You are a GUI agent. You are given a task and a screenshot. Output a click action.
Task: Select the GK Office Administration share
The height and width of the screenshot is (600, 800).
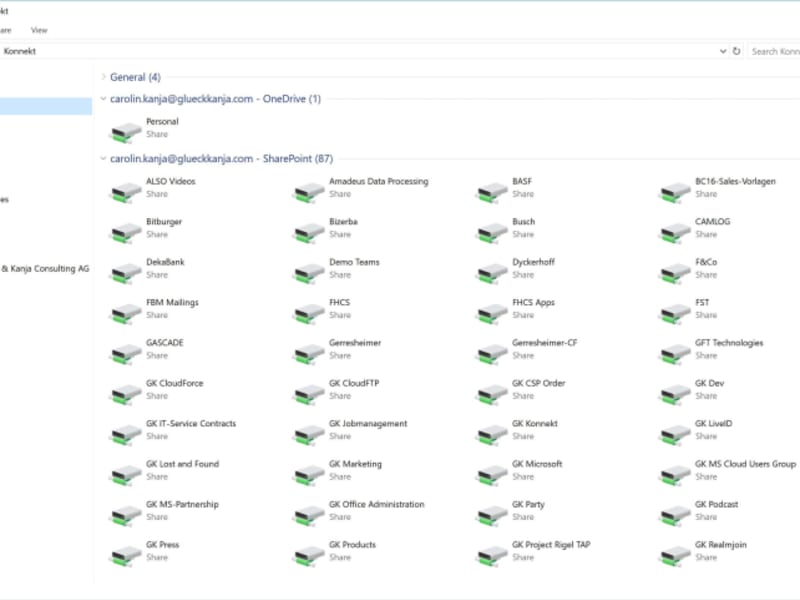377,504
